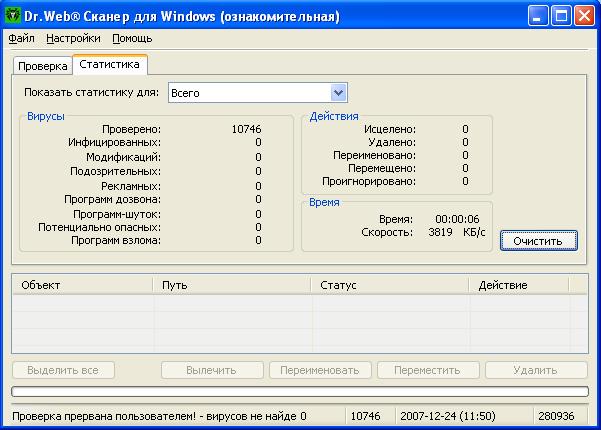Click the Программ-шуток label

tap(117, 214)
